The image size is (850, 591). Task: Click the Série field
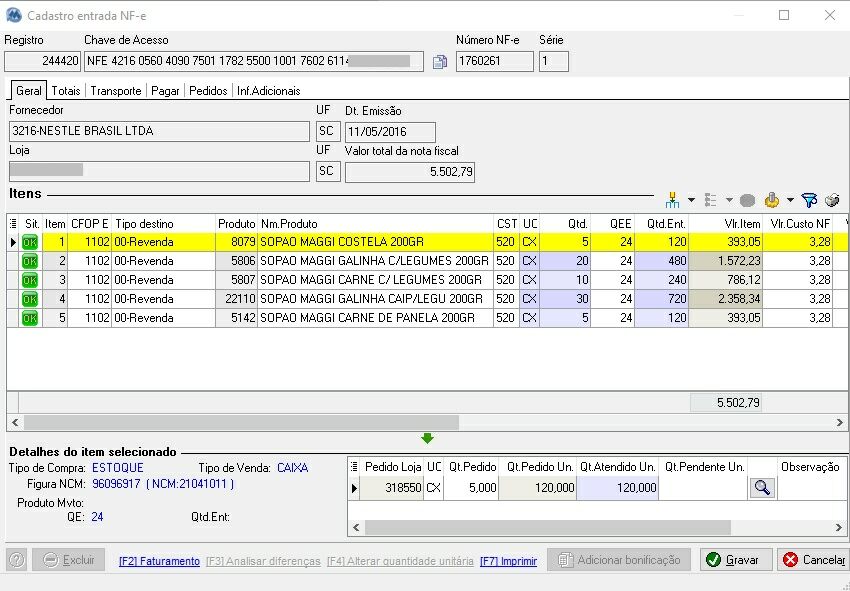553,61
